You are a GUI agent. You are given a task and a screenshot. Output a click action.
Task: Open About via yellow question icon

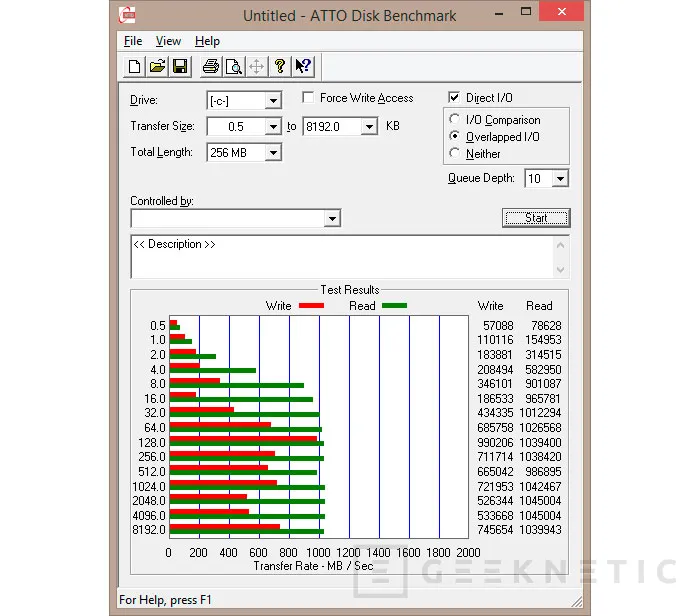click(280, 67)
